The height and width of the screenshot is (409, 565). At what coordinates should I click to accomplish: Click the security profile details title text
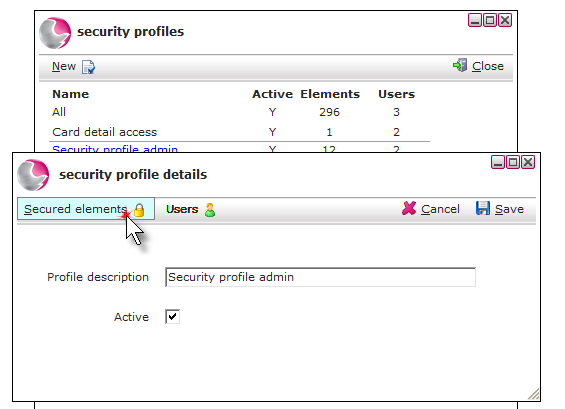coord(133,175)
